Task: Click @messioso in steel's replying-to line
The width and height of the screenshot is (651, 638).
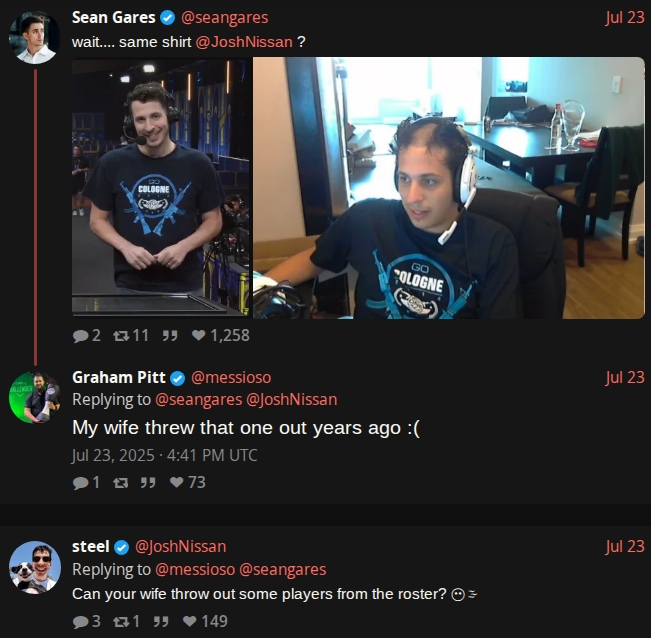Action: point(195,570)
